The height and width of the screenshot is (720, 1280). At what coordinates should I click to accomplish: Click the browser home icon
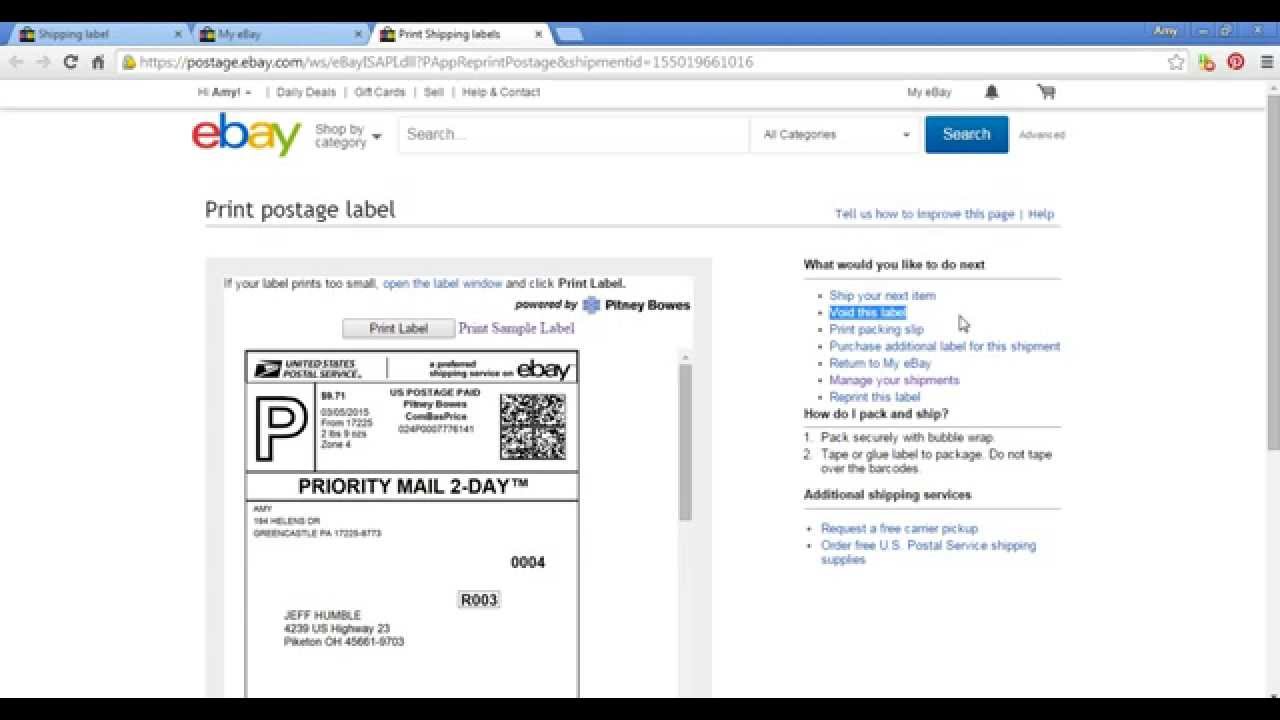click(98, 62)
